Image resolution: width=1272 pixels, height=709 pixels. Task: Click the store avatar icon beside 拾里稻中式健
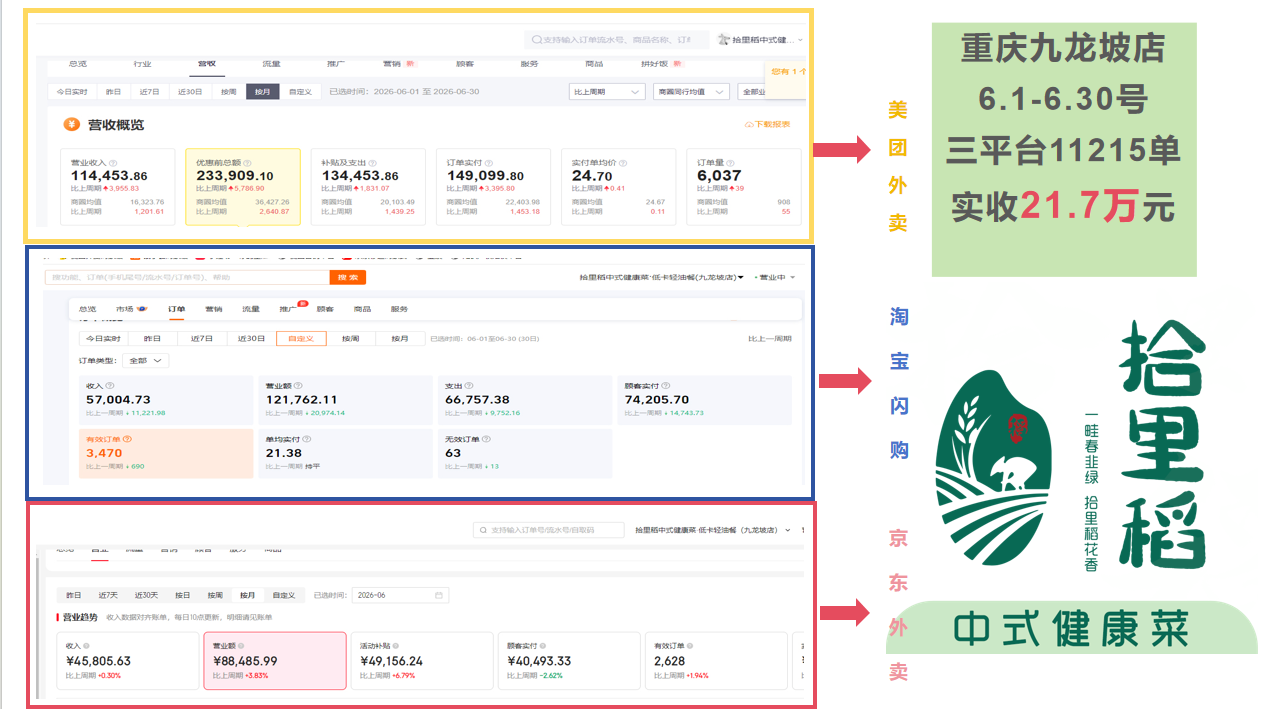point(724,40)
